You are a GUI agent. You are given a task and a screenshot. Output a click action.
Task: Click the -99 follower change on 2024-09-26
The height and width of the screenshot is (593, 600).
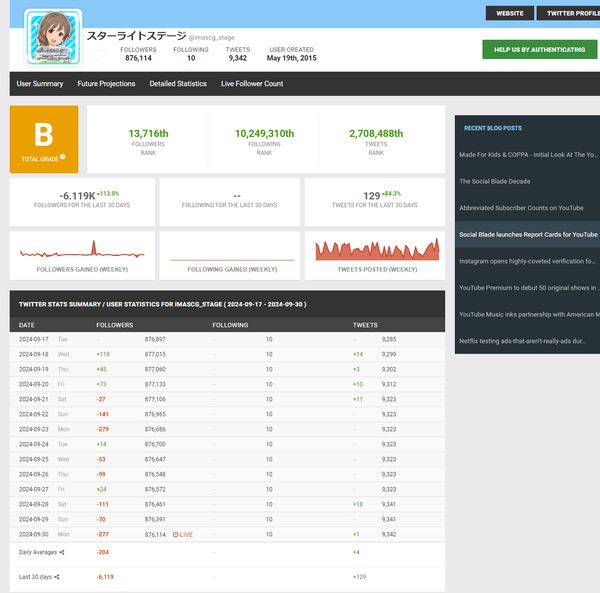pos(101,474)
